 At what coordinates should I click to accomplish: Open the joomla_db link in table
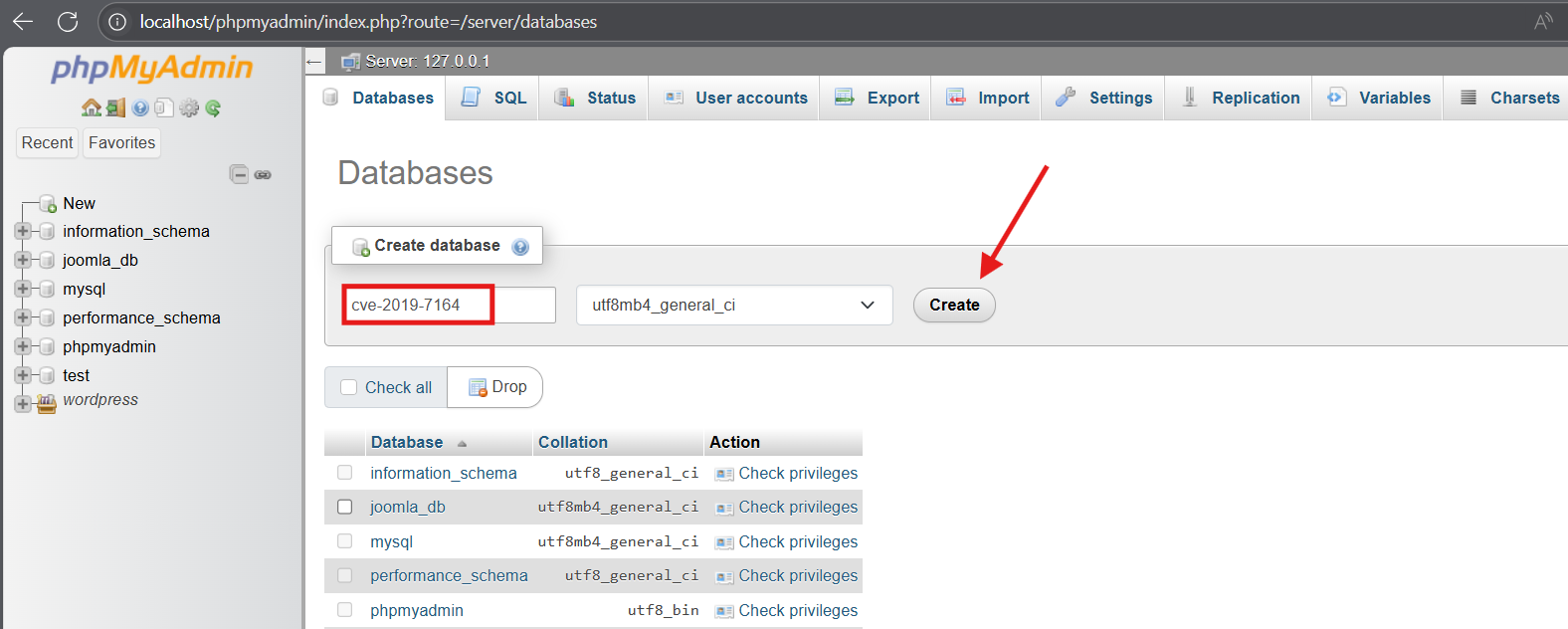click(x=408, y=507)
